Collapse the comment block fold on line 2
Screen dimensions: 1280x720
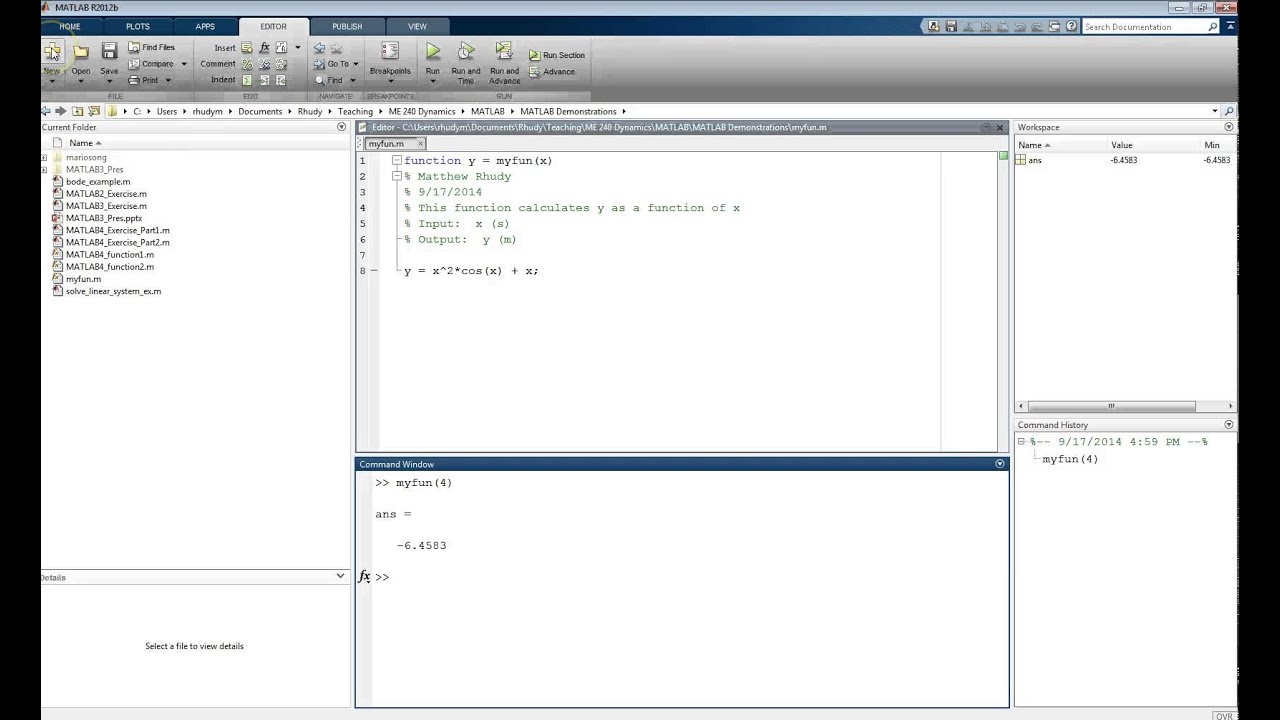[x=396, y=176]
